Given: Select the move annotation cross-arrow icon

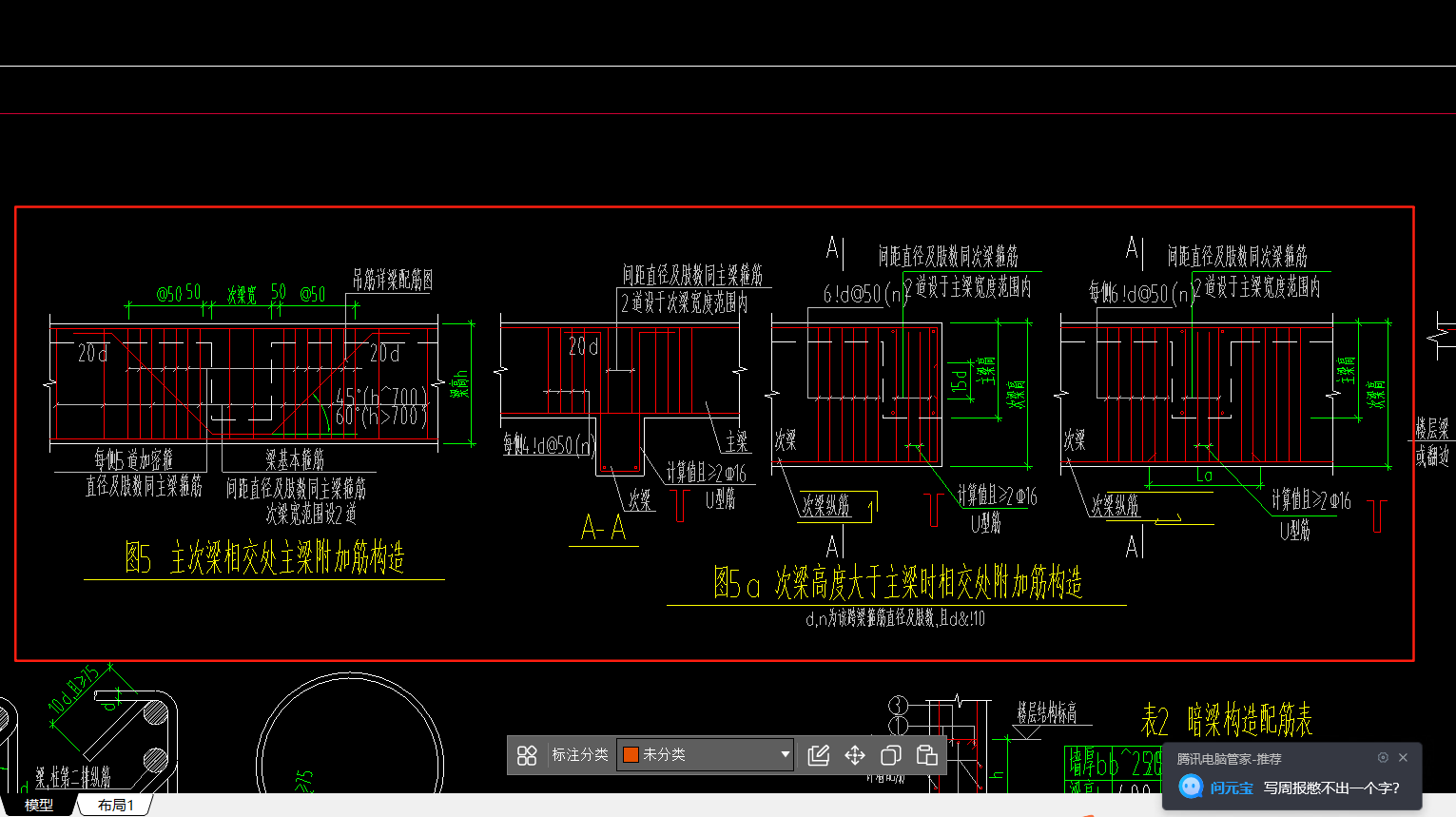Looking at the screenshot, I should [x=855, y=755].
